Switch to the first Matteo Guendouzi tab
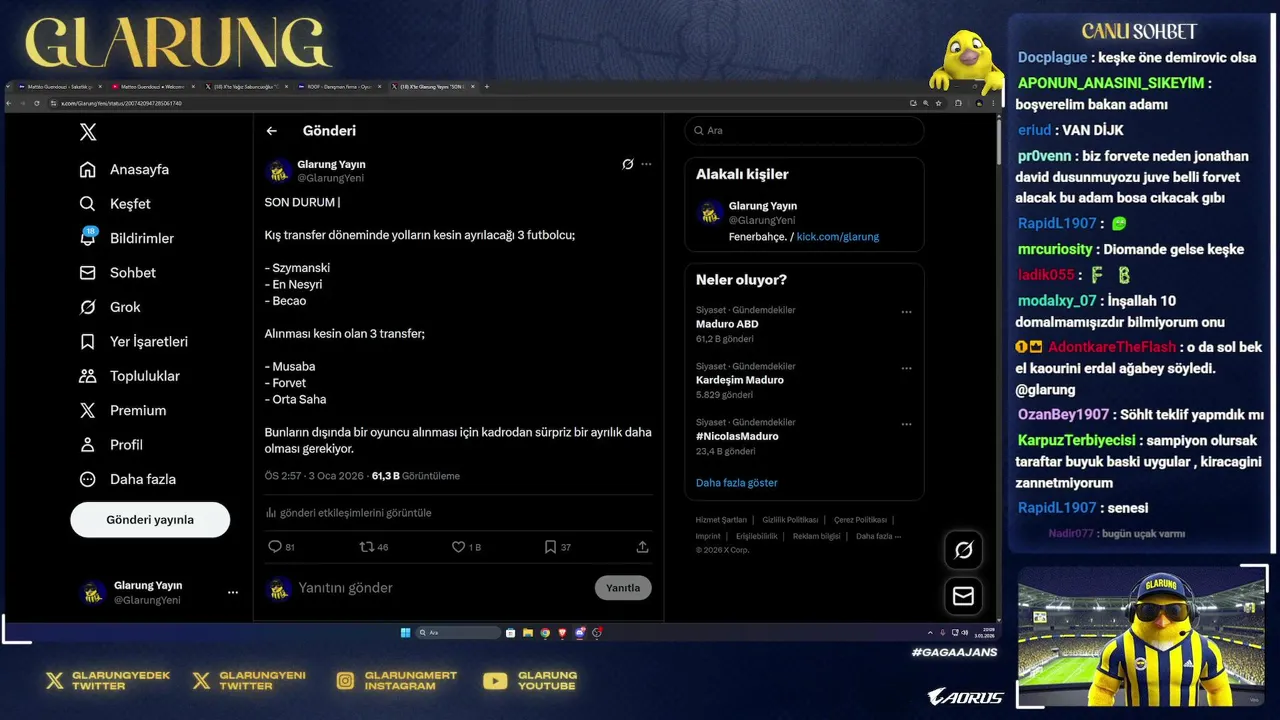Image resolution: width=1280 pixels, height=720 pixels. [58, 87]
